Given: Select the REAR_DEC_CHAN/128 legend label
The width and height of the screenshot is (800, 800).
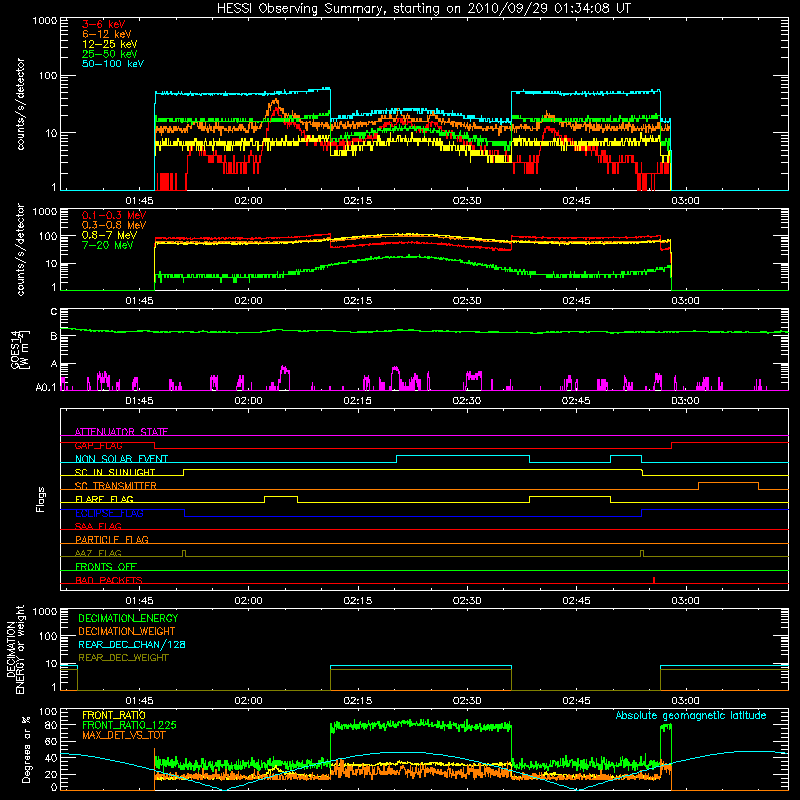Looking at the screenshot, I should pyautogui.click(x=132, y=644).
